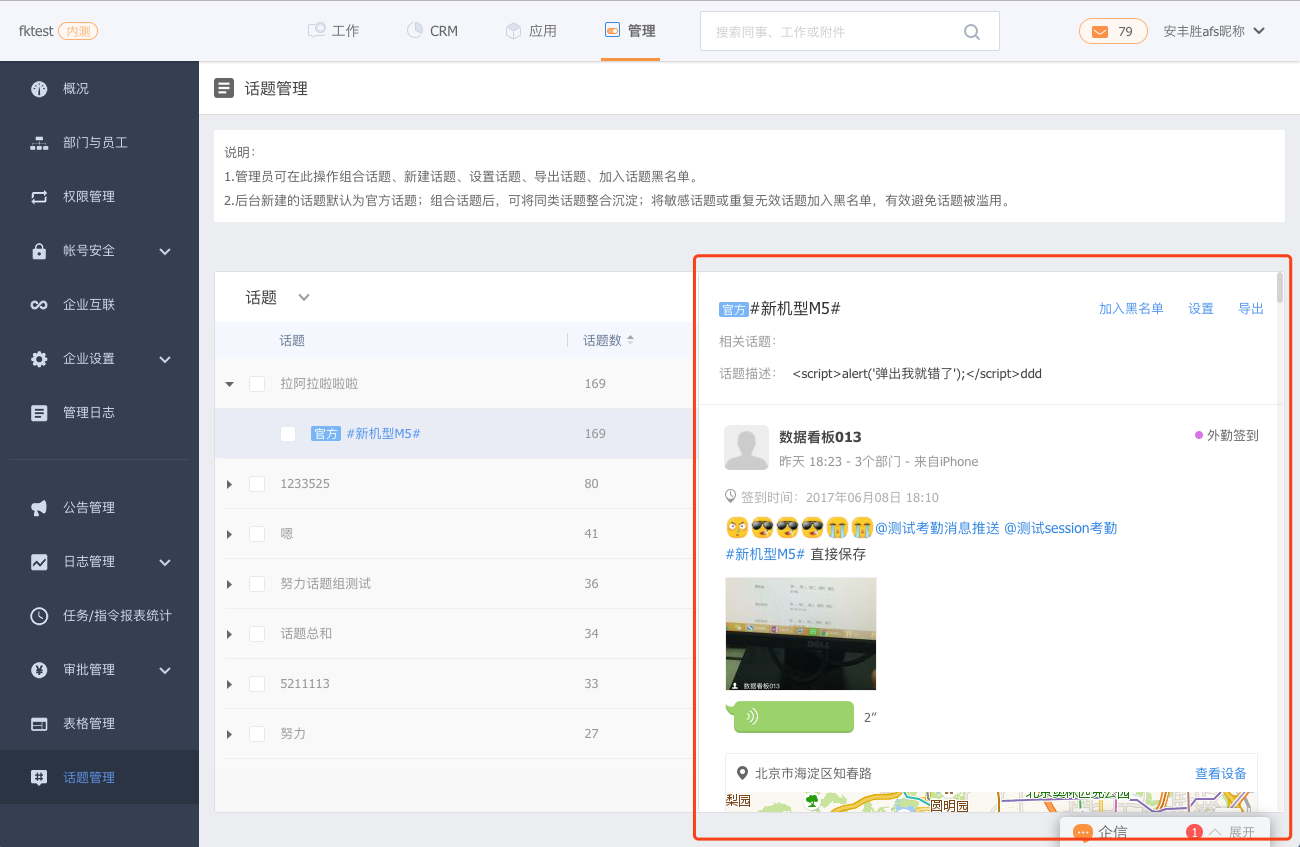The width and height of the screenshot is (1300, 847).
Task: Click the 任务/指令报表统计 clock icon
Action: click(39, 616)
